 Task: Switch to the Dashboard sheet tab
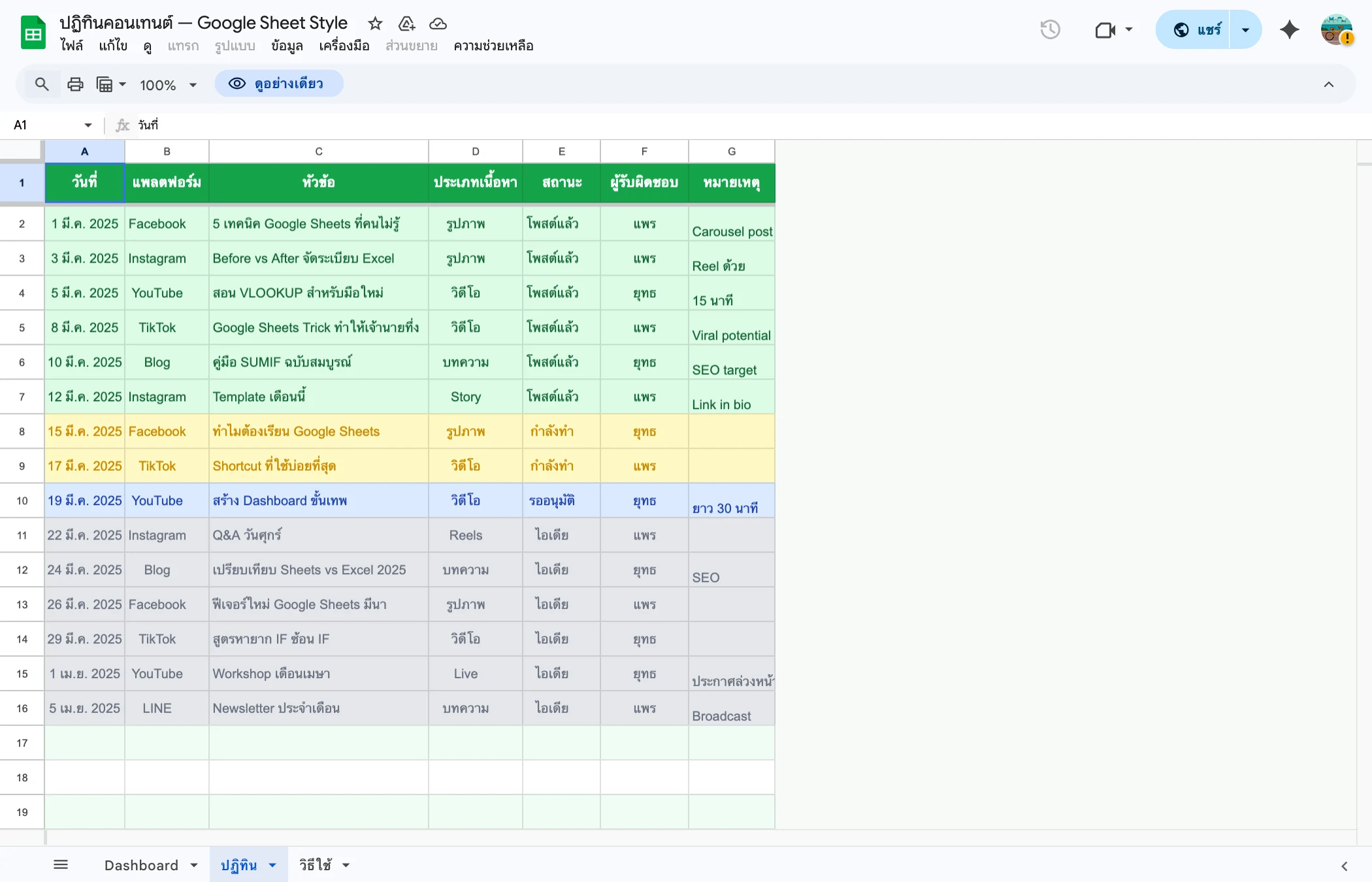(141, 864)
